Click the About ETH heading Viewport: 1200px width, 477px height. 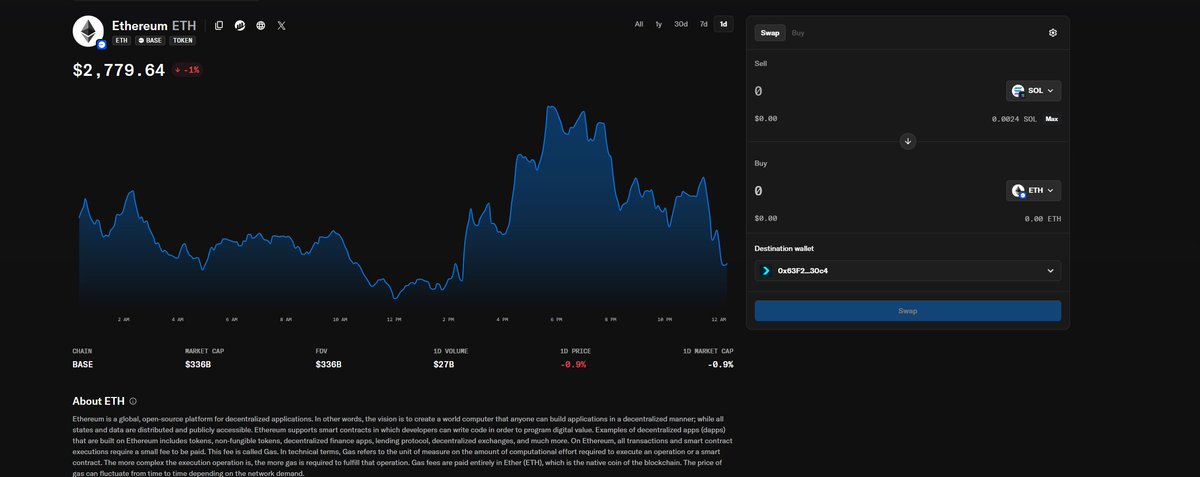98,401
